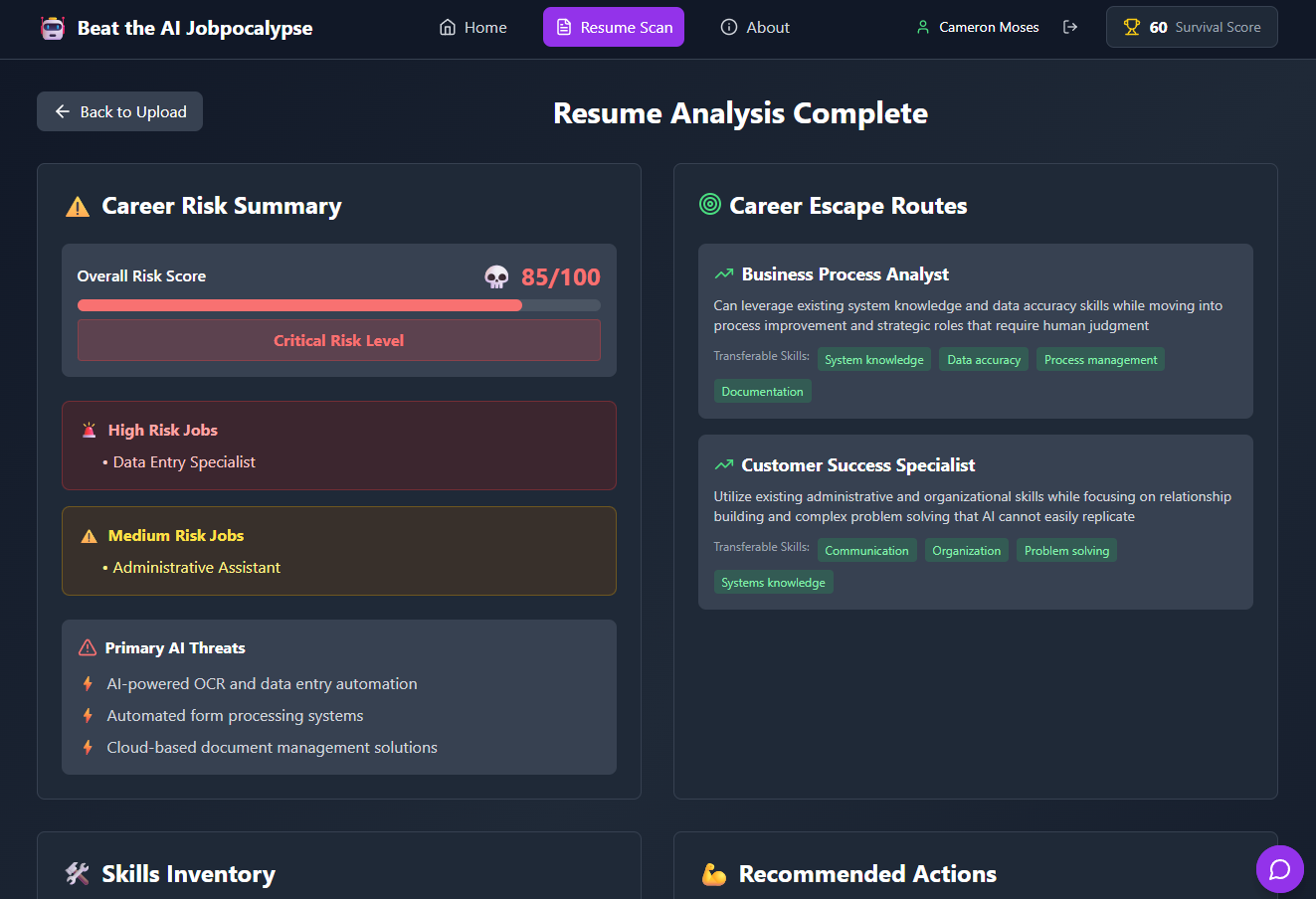Click the alert icon beside Primary AI Threats

click(x=88, y=647)
